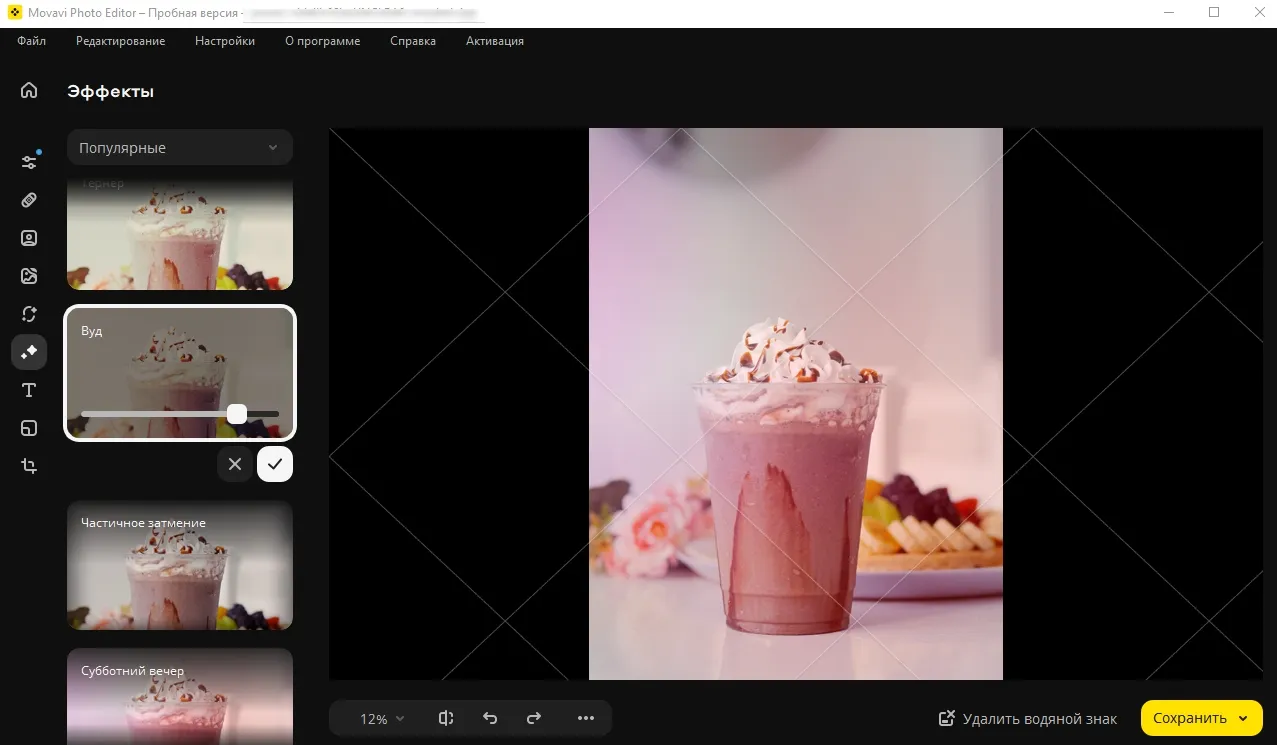
Task: Toggle the before/after comparison view
Action: click(x=445, y=718)
